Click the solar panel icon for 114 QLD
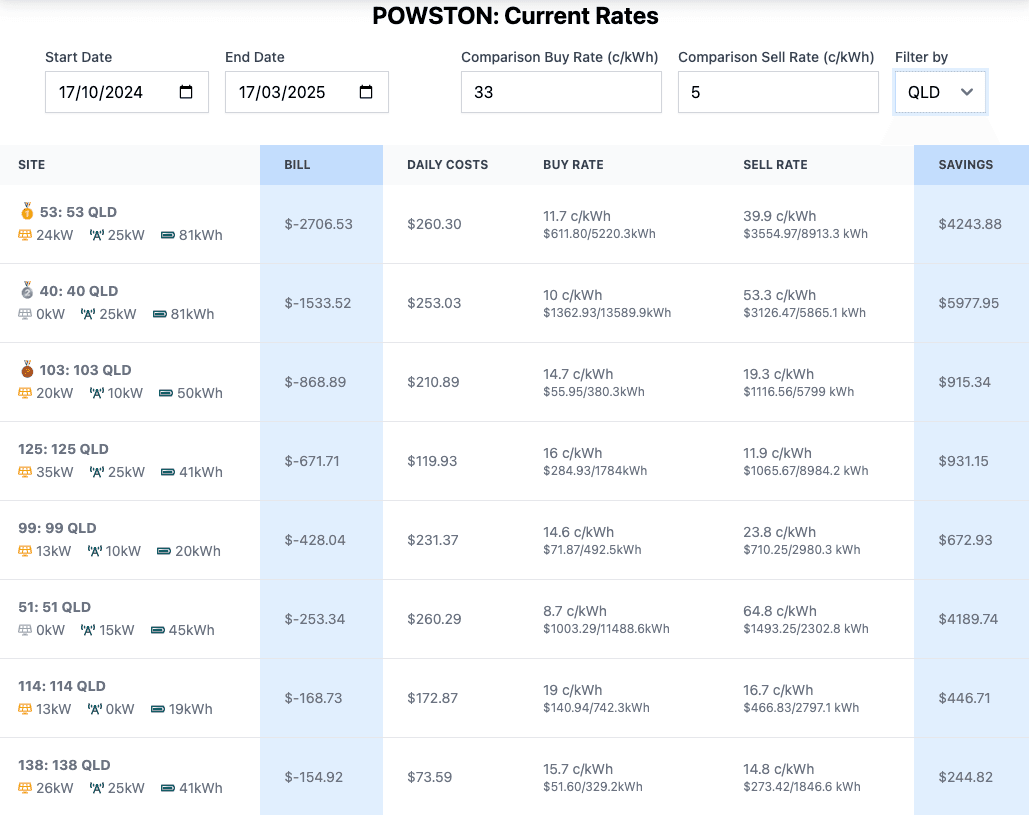 [25, 709]
